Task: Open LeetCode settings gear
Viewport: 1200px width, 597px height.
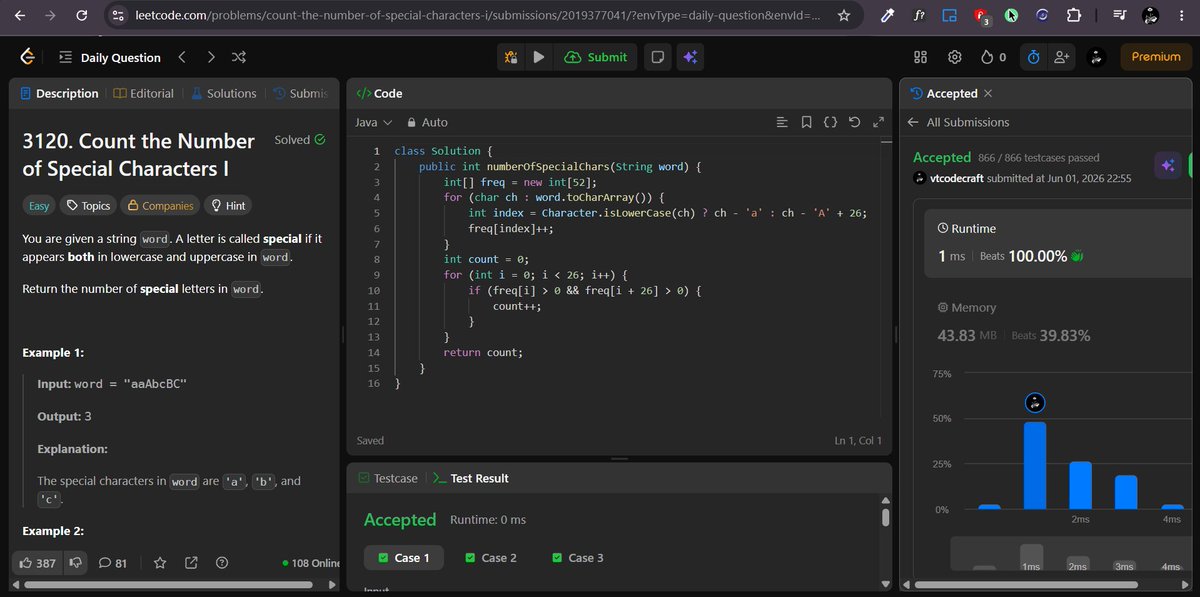Action: pyautogui.click(x=955, y=57)
